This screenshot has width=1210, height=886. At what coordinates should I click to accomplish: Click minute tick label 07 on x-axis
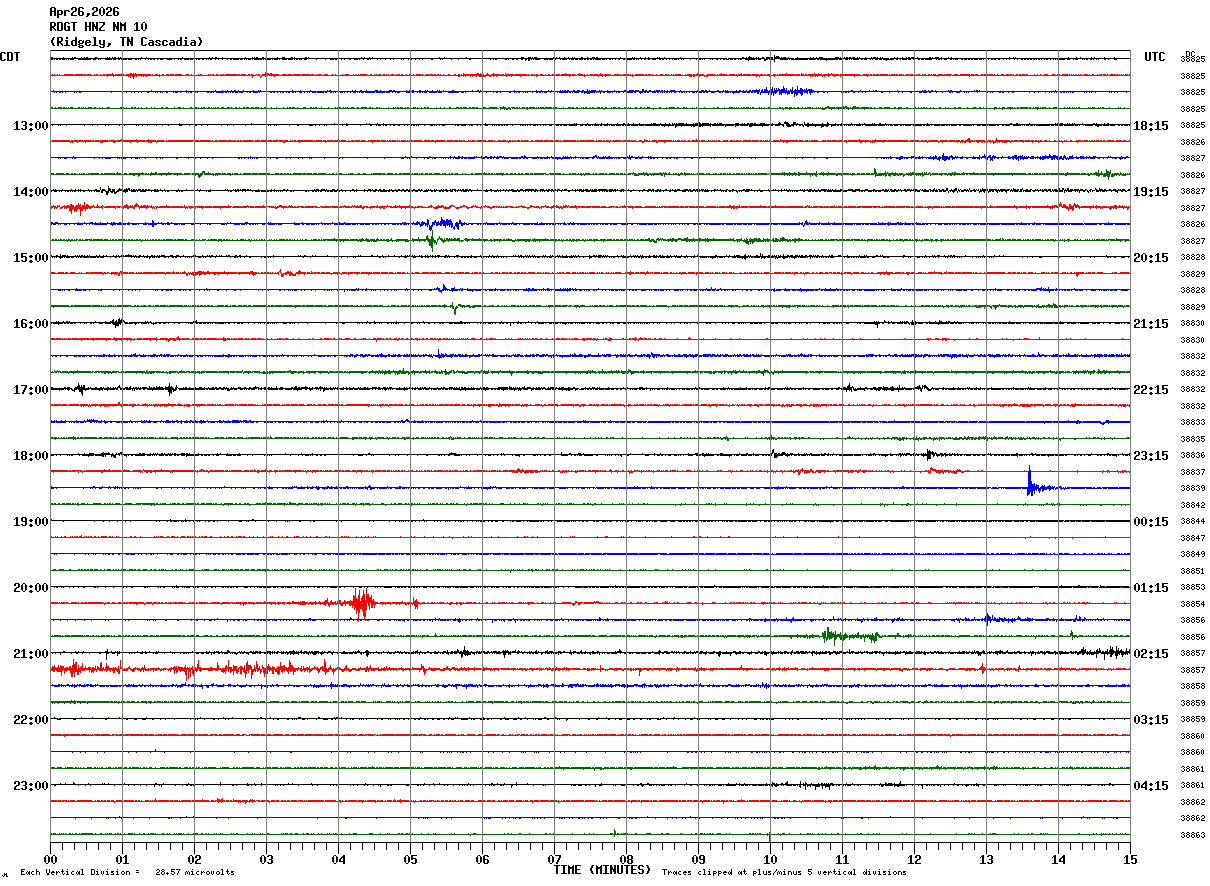tap(554, 860)
